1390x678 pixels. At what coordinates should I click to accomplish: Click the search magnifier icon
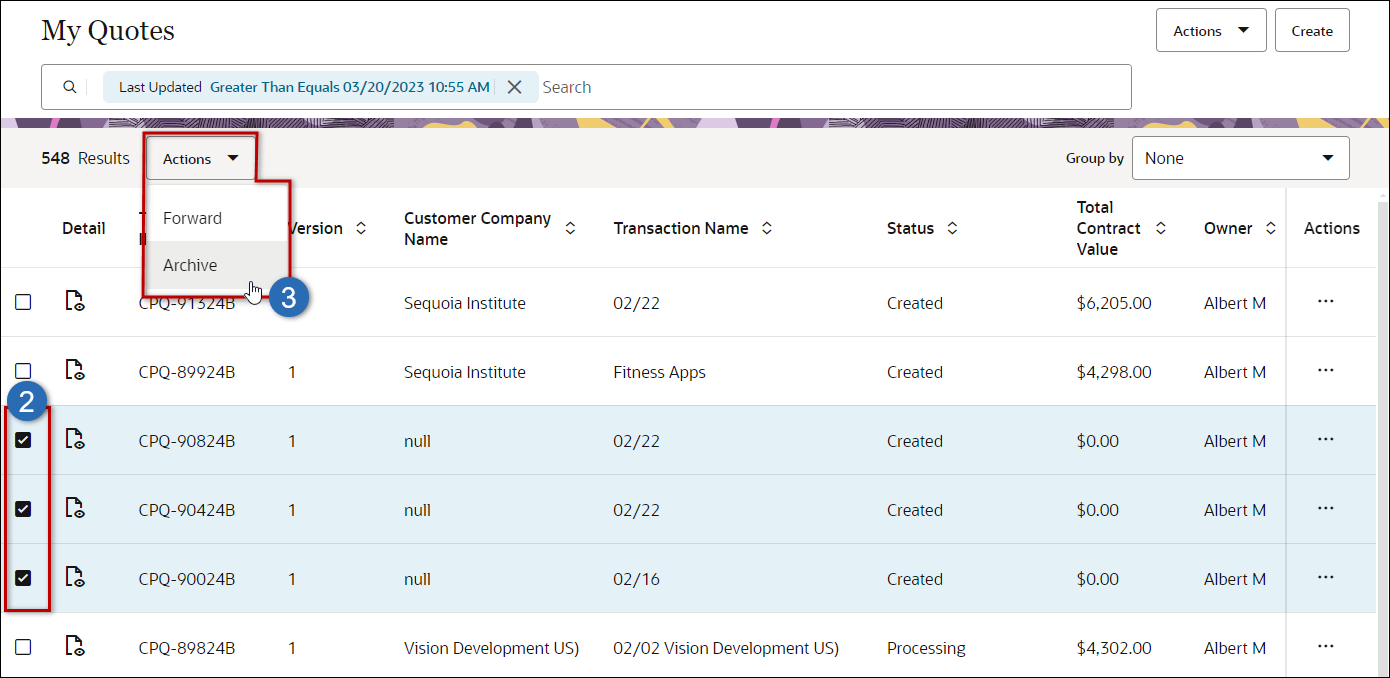pos(68,87)
